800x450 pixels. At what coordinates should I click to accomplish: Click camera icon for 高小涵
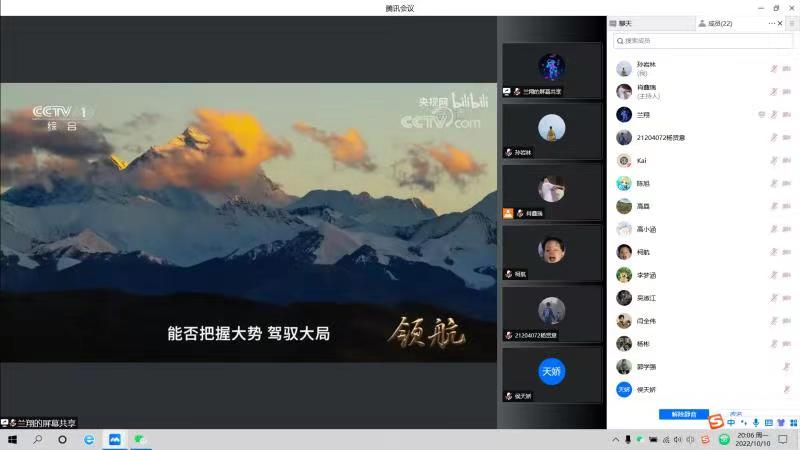(x=784, y=229)
